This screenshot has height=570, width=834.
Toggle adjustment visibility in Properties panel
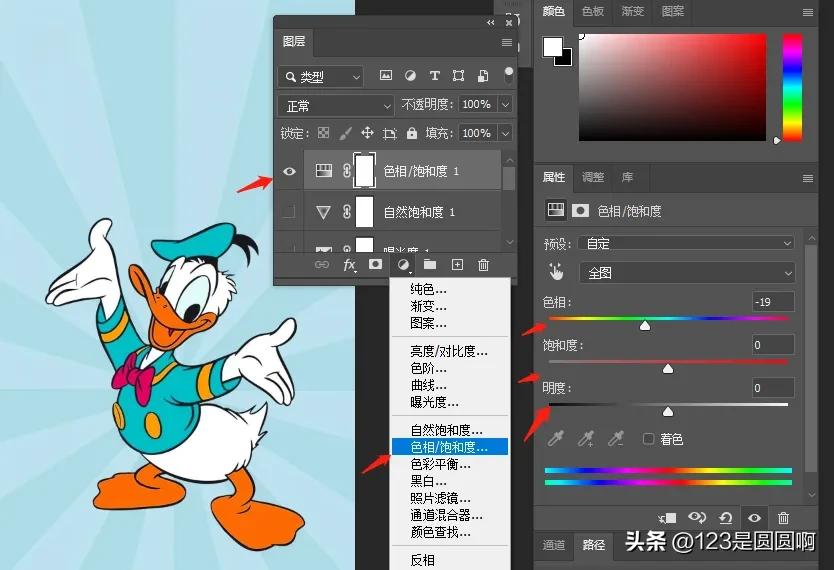click(x=754, y=517)
